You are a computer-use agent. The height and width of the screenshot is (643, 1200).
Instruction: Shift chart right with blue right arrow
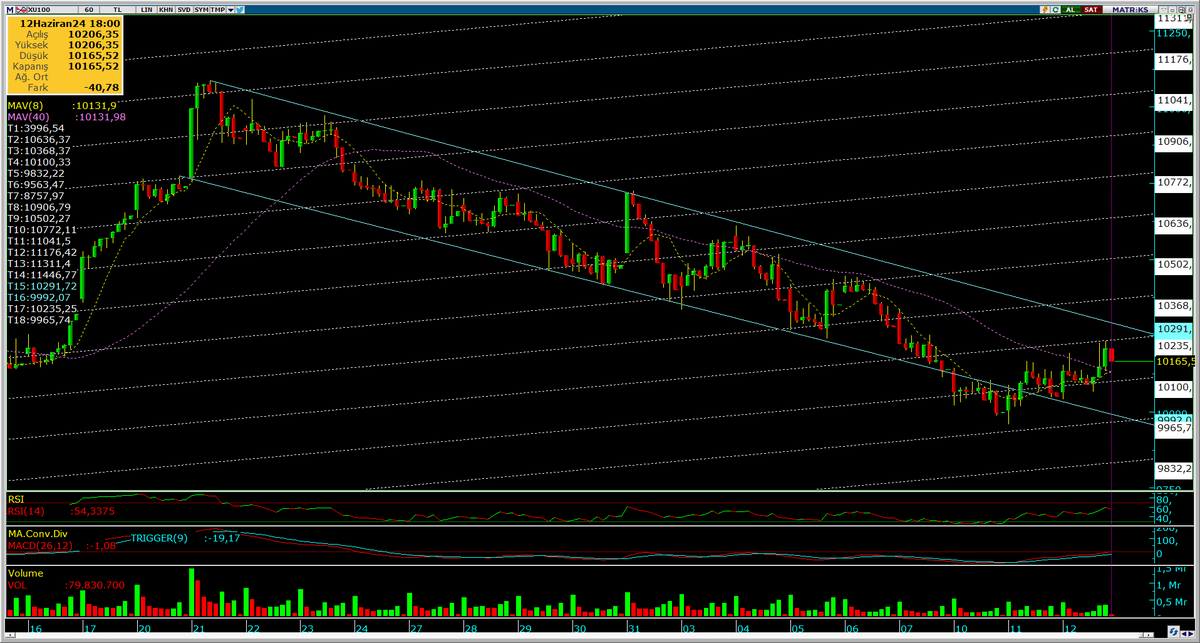pos(1192,633)
